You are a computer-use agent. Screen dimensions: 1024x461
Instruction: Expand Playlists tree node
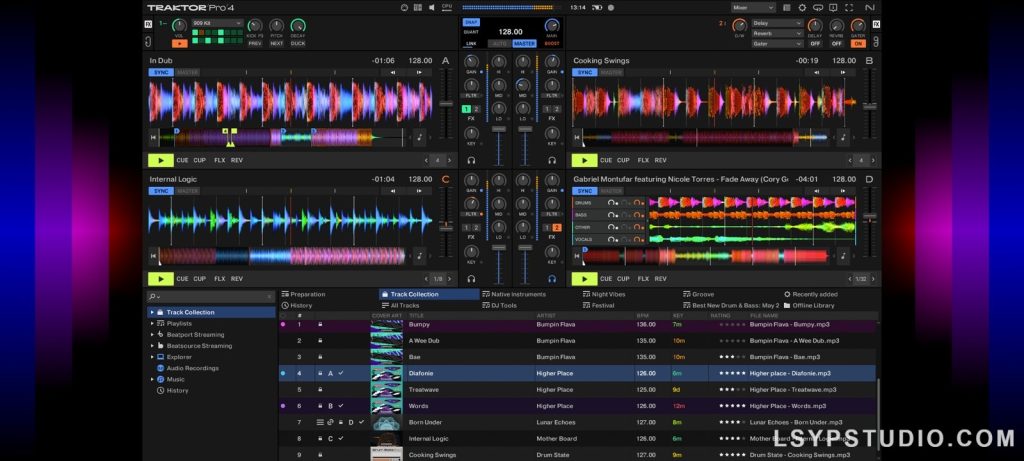[x=152, y=323]
